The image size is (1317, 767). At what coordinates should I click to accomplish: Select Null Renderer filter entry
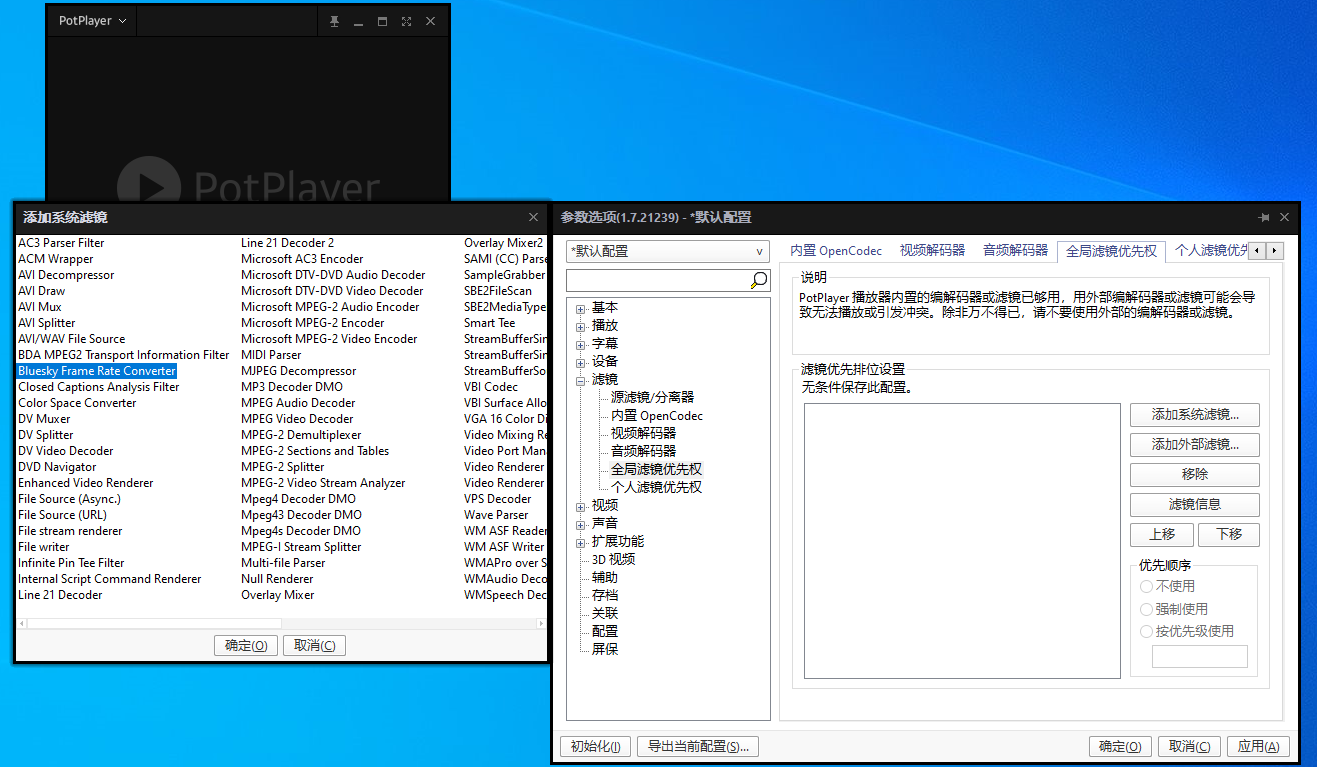(277, 579)
